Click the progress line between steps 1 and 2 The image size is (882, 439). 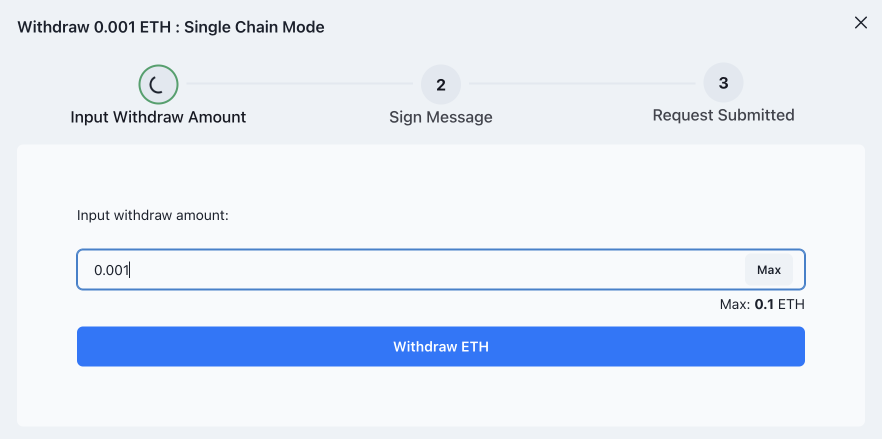[300, 84]
